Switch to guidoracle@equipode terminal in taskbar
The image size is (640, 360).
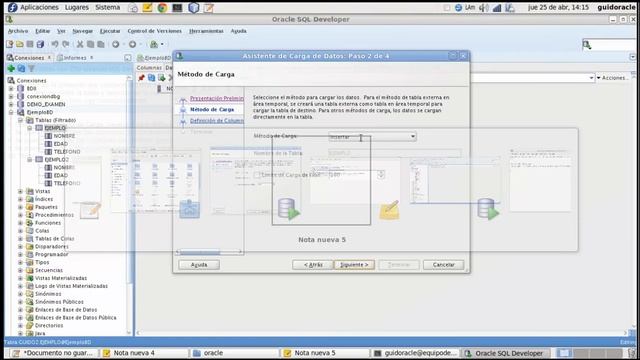[x=415, y=353]
